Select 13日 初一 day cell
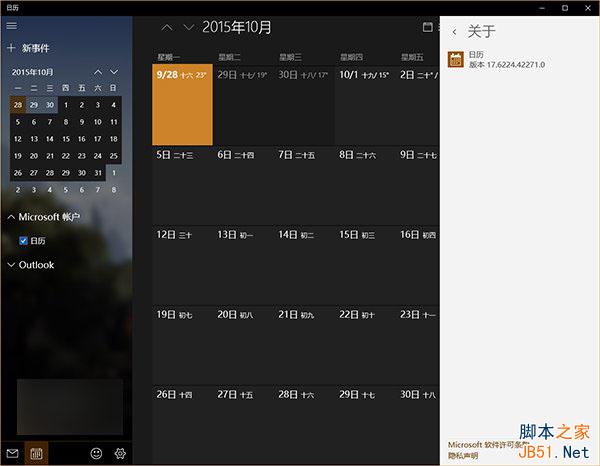Screen dimensions: 600x466 point(243,266)
